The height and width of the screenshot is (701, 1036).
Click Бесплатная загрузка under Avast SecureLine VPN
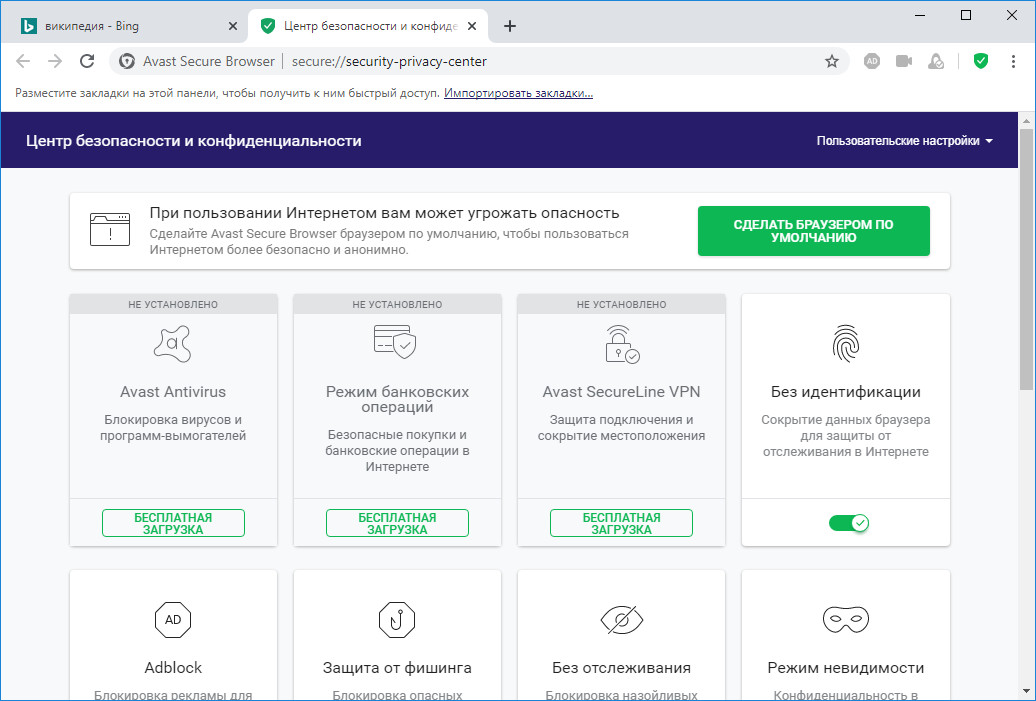click(x=621, y=523)
